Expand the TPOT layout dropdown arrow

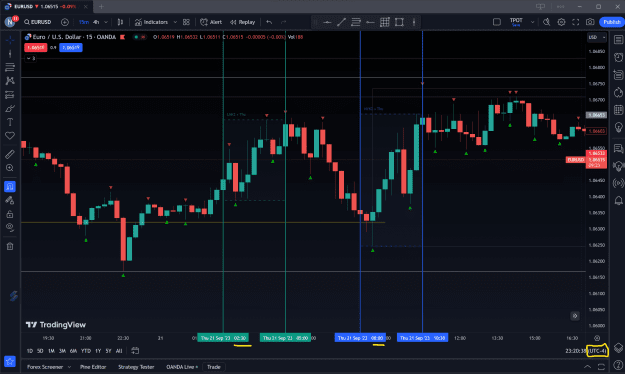tap(532, 22)
